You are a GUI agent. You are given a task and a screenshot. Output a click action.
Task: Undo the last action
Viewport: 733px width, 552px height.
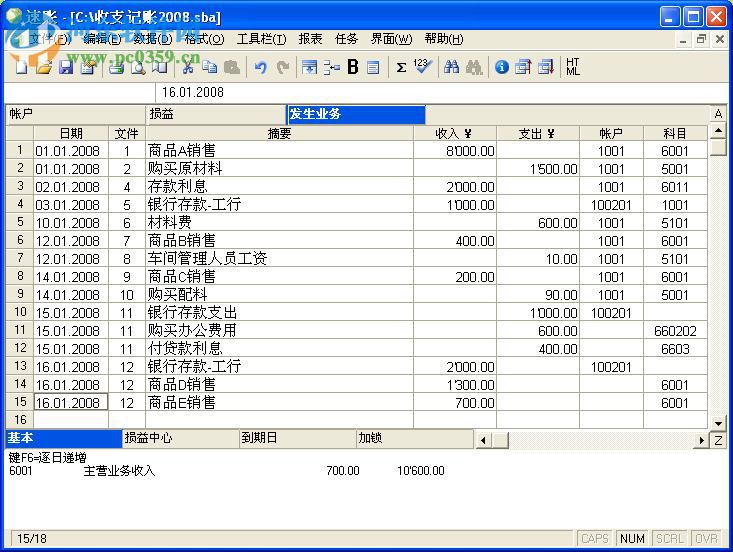tap(260, 67)
